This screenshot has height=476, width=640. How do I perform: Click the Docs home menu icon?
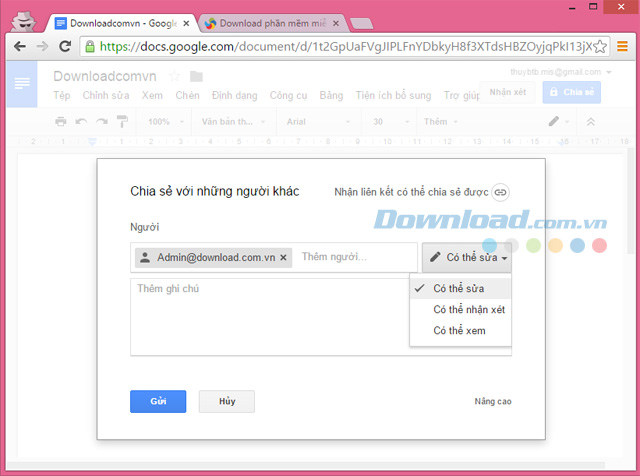22,84
